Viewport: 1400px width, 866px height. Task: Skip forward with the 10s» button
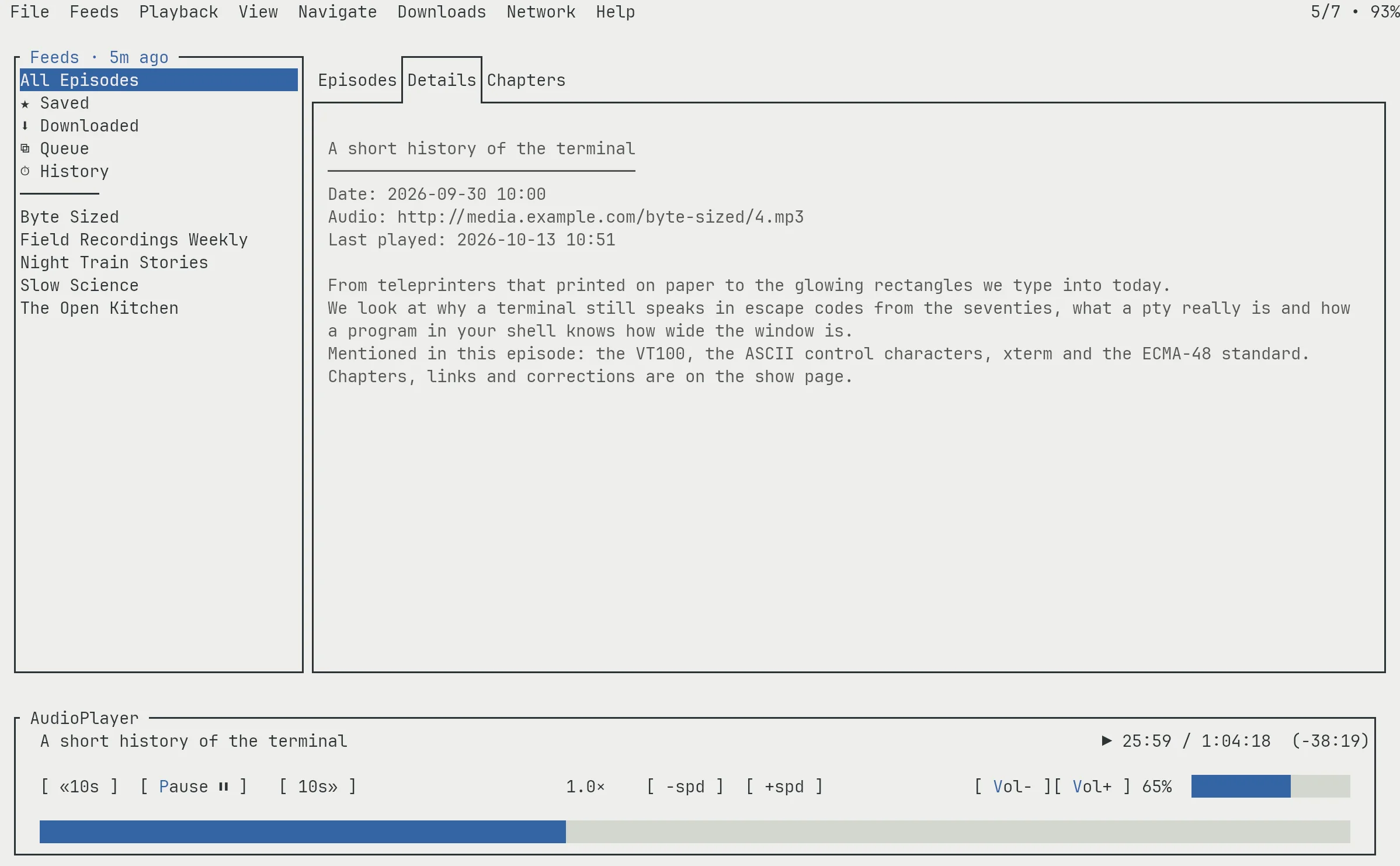318,787
